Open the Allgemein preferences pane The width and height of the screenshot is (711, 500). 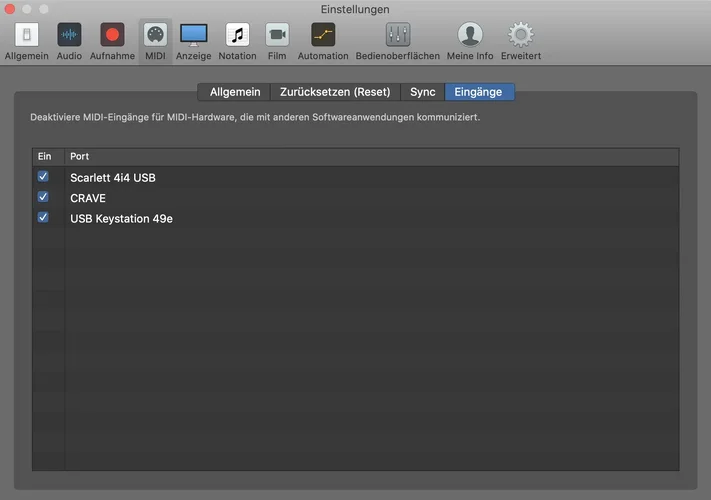pos(27,41)
